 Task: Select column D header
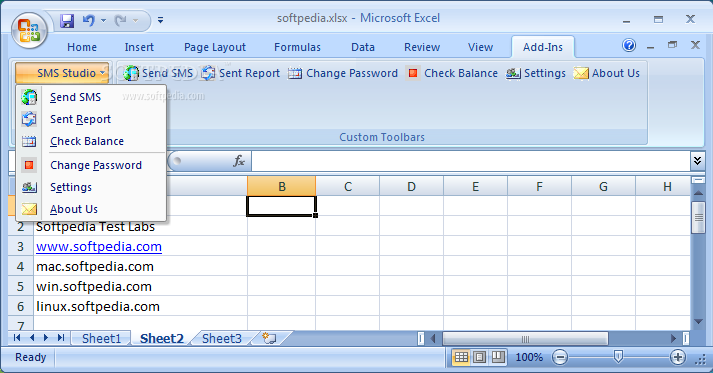(x=412, y=186)
